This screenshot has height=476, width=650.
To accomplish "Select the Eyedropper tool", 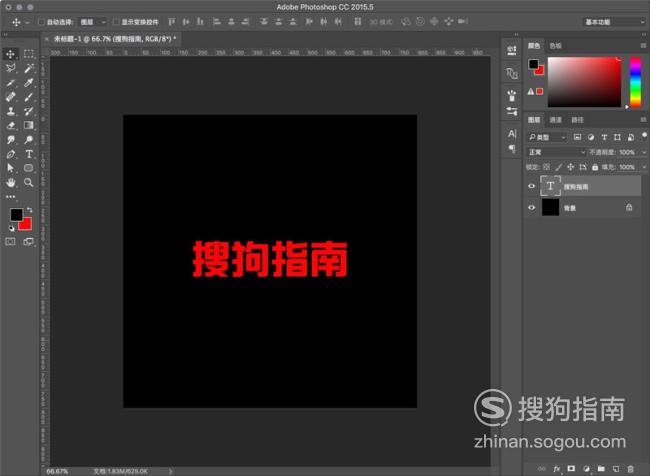I will click(29, 83).
